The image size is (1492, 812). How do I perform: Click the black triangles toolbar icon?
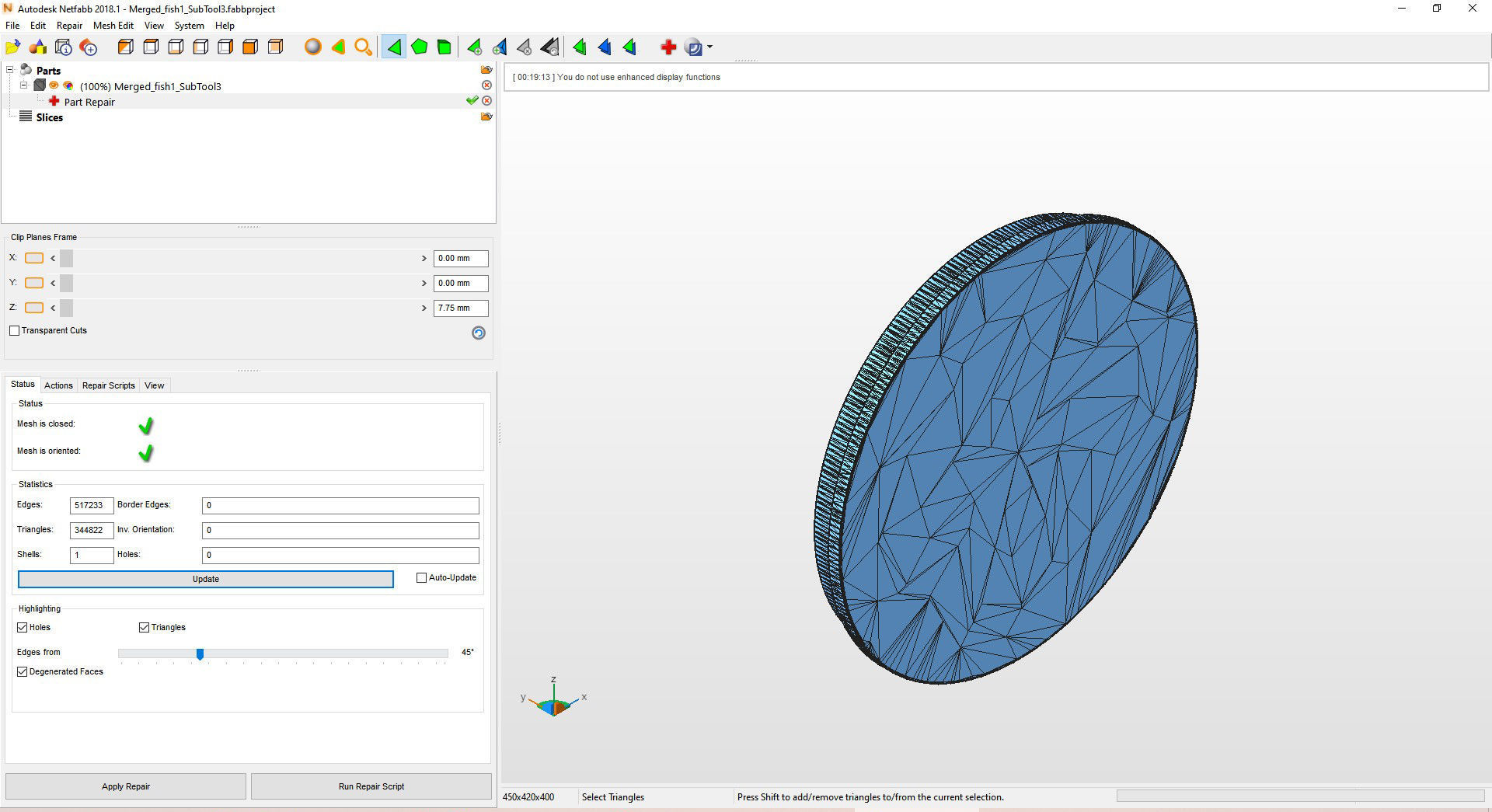[x=549, y=47]
